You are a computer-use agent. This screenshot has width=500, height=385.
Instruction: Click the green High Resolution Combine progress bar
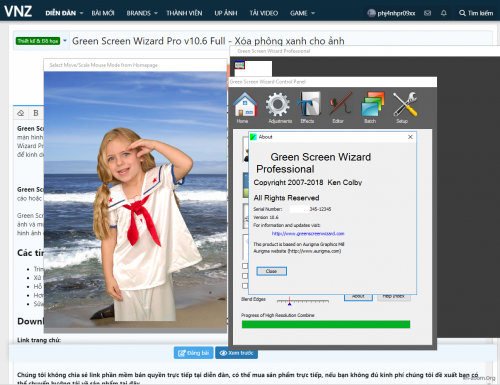click(x=326, y=324)
